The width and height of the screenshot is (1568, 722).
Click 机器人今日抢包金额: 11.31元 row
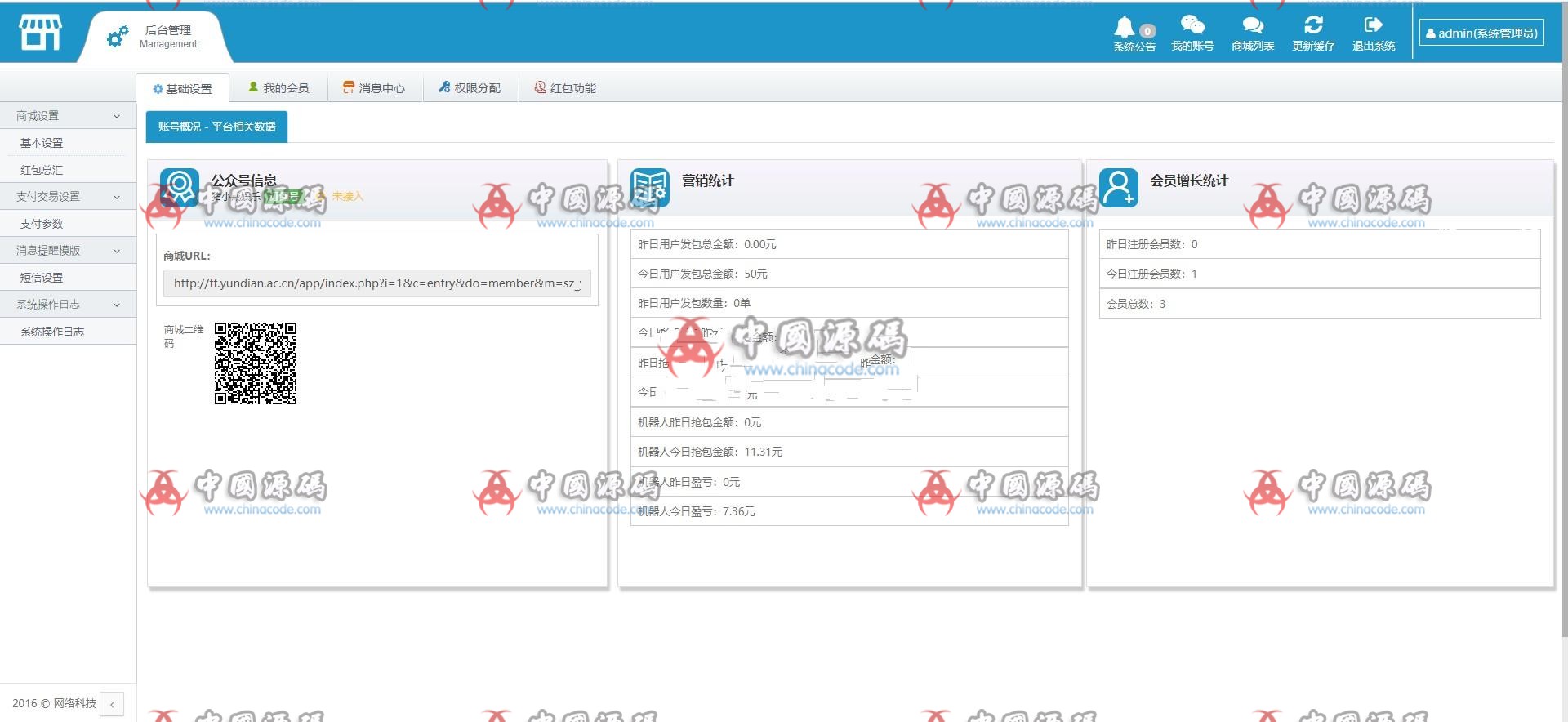[x=849, y=452]
